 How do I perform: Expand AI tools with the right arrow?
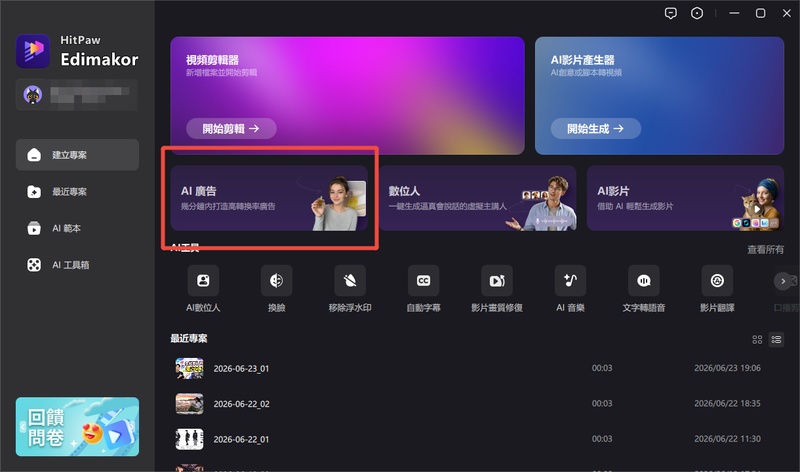tap(783, 281)
